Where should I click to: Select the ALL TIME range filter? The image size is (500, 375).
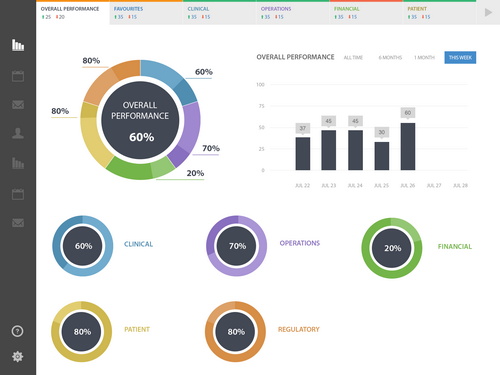[353, 58]
